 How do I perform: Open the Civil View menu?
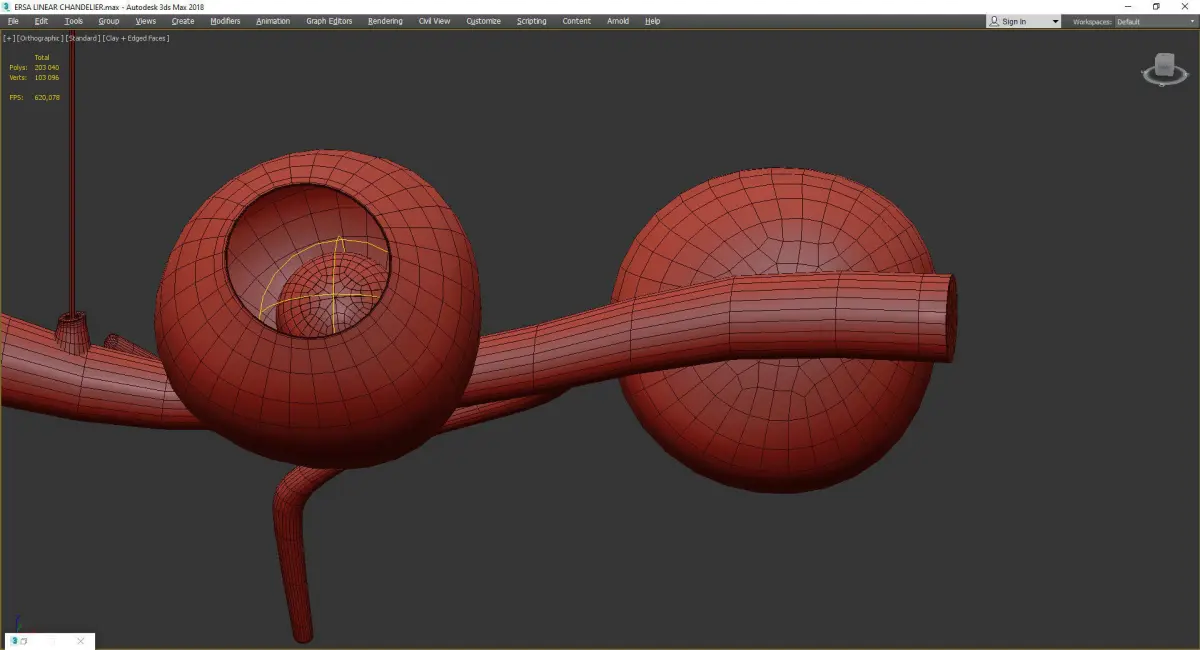point(434,21)
